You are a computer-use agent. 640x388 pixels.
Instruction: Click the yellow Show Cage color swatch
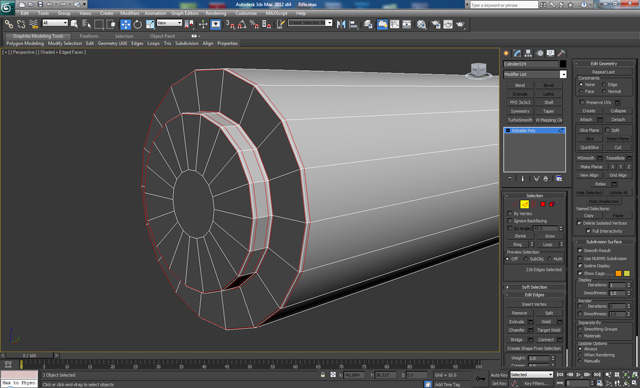tap(627, 273)
